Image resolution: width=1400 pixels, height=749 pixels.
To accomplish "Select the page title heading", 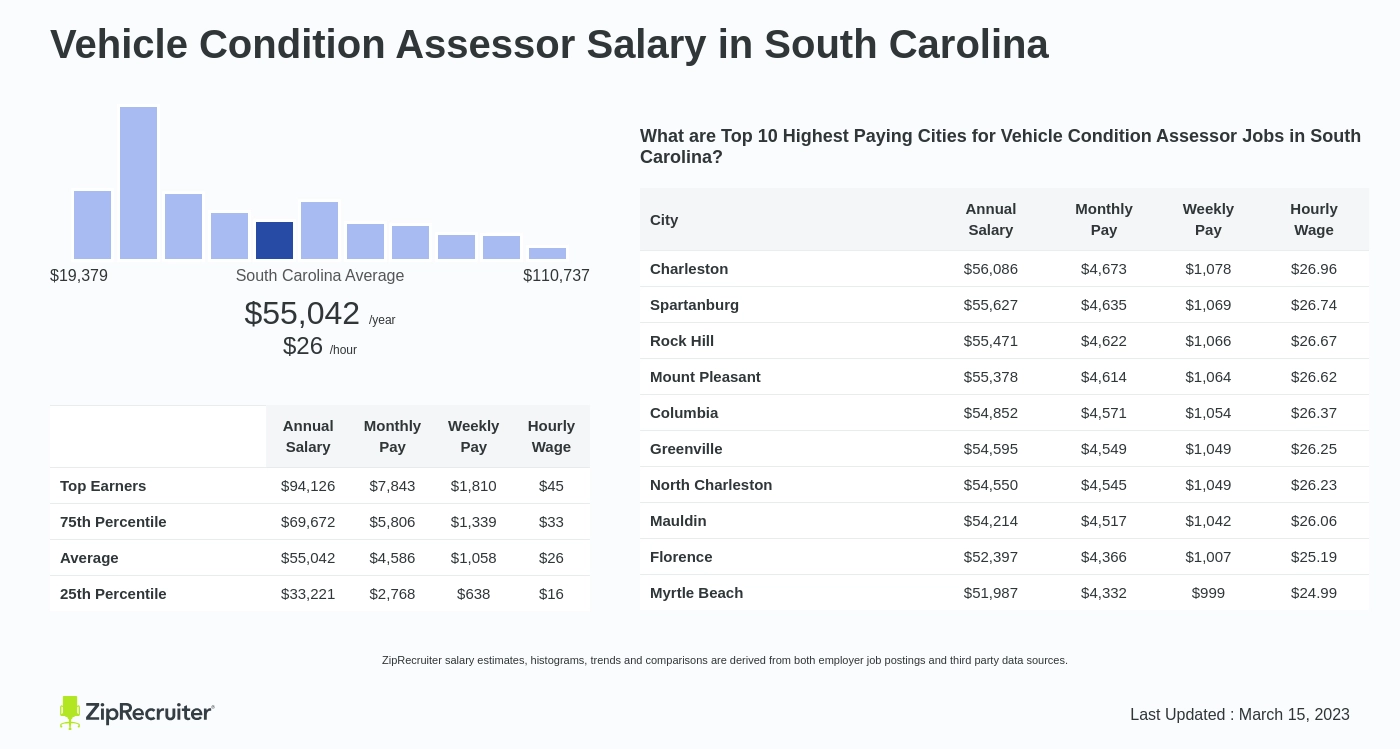I will [x=549, y=44].
